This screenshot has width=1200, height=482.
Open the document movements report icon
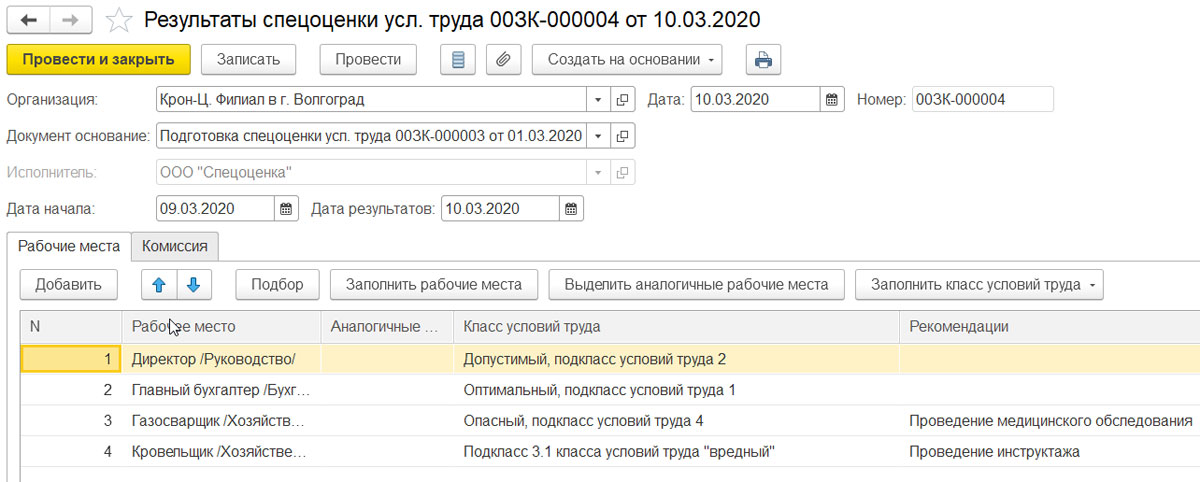[458, 59]
